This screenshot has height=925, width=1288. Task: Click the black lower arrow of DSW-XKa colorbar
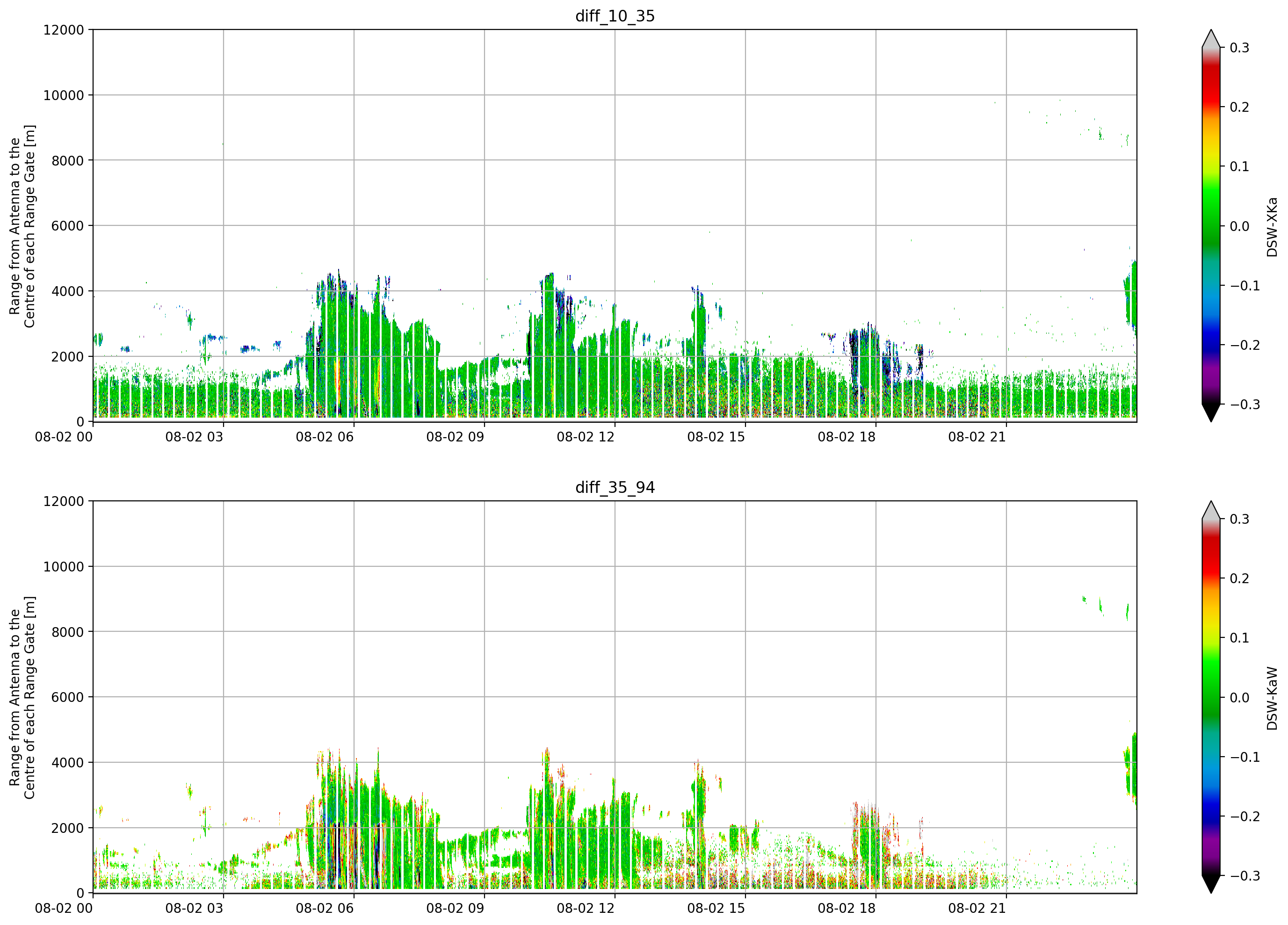click(1211, 411)
